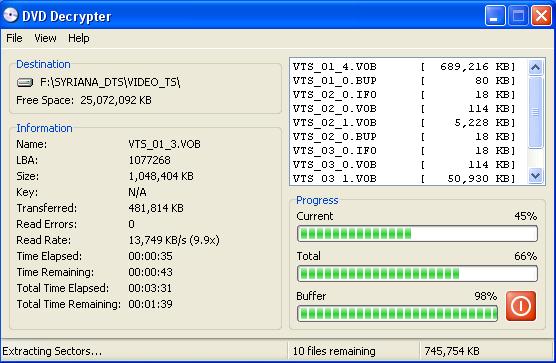This screenshot has width=556, height=363.
Task: Select VTS_02_0.IFO in file list
Action: (404, 95)
